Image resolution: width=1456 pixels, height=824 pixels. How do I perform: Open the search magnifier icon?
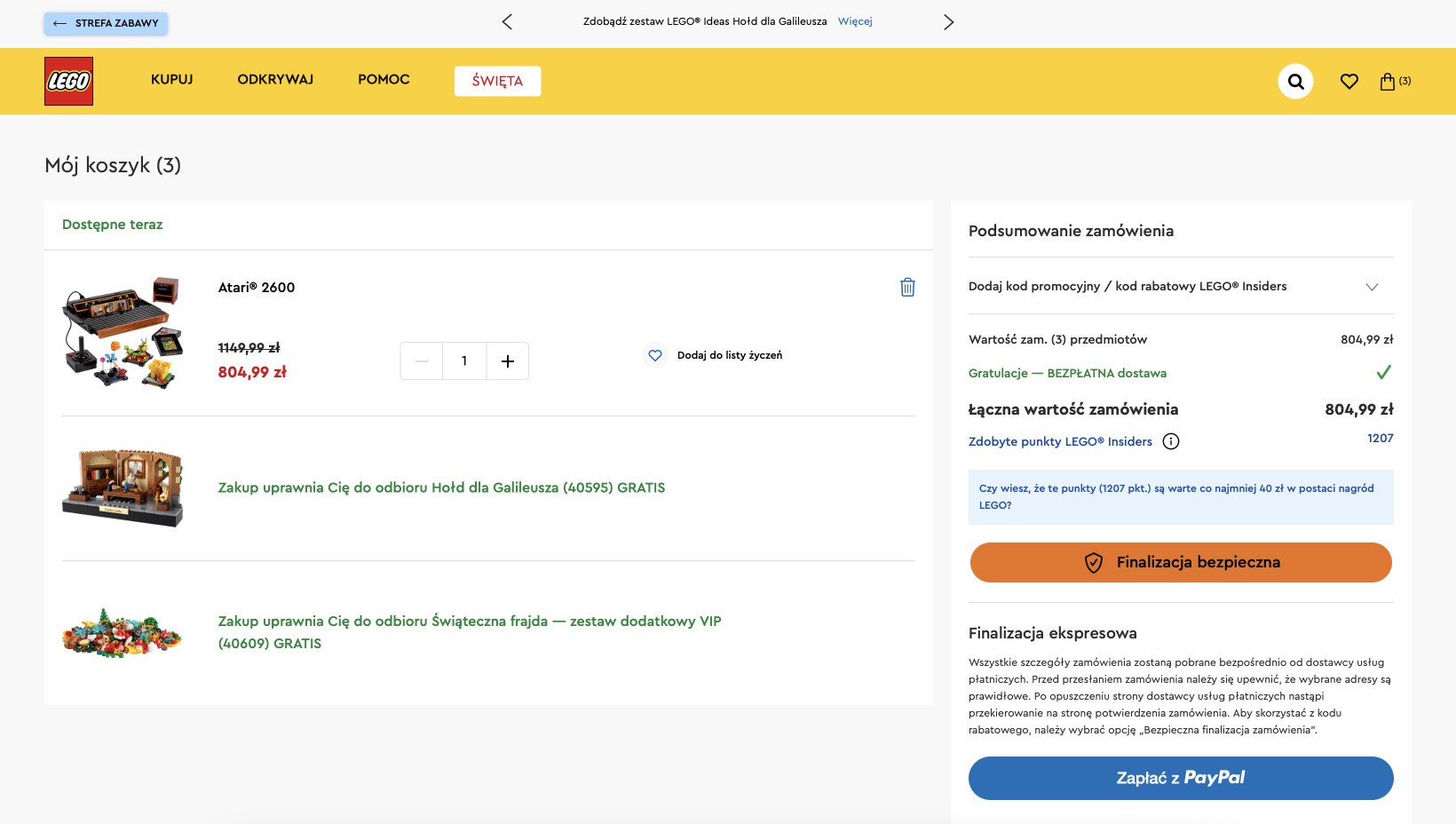pos(1295,81)
